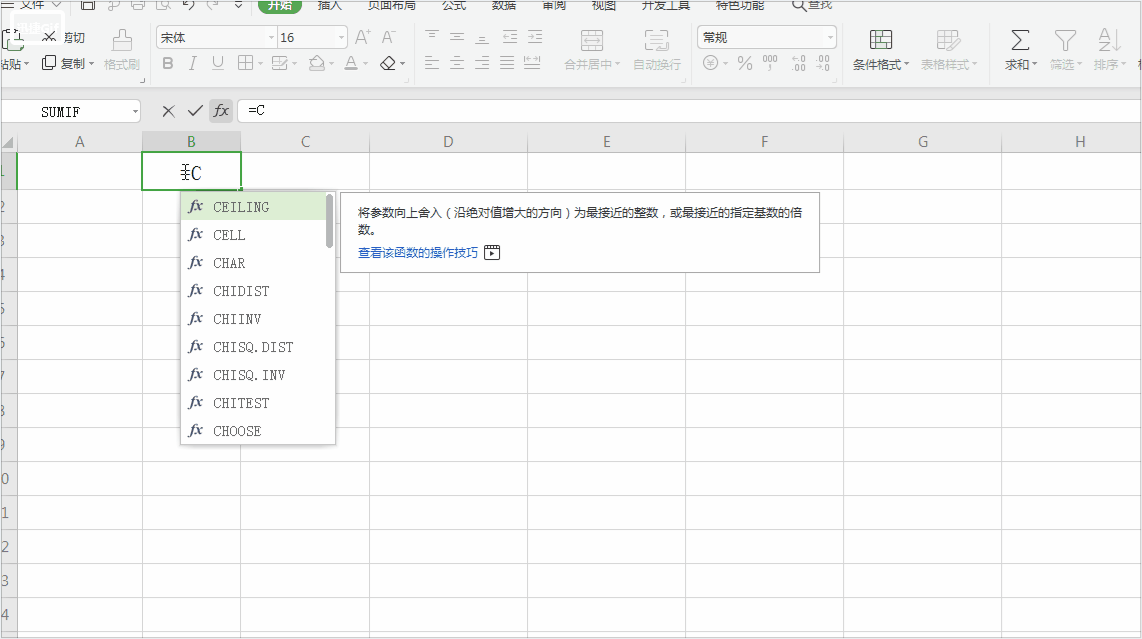Viewport: 1142px width, 639px height.
Task: Click the percent style icon
Action: 744,63
